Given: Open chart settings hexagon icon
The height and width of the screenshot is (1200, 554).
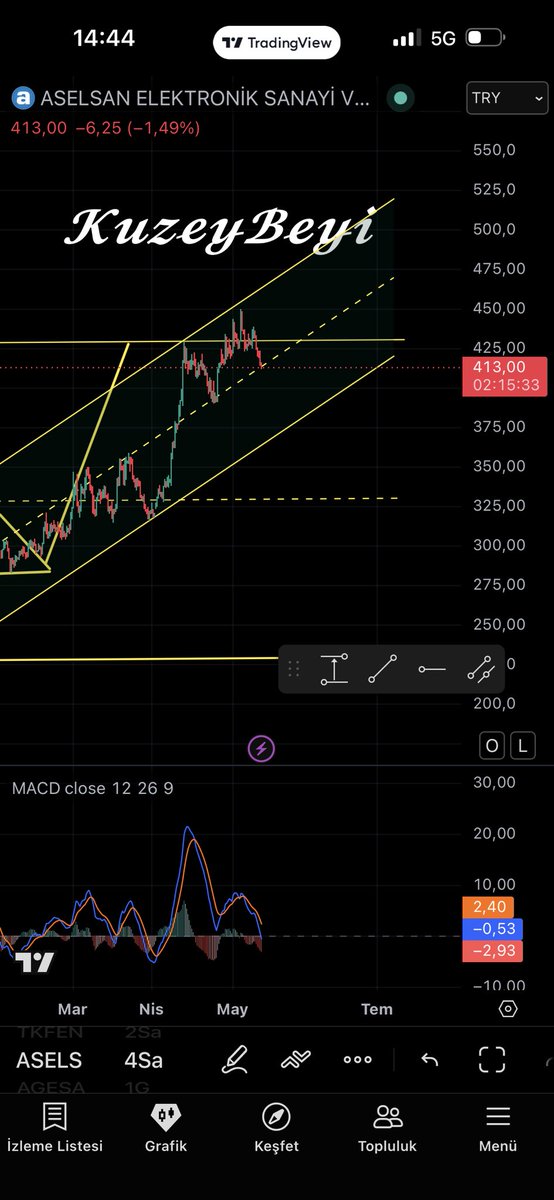Looking at the screenshot, I should click(x=507, y=1008).
